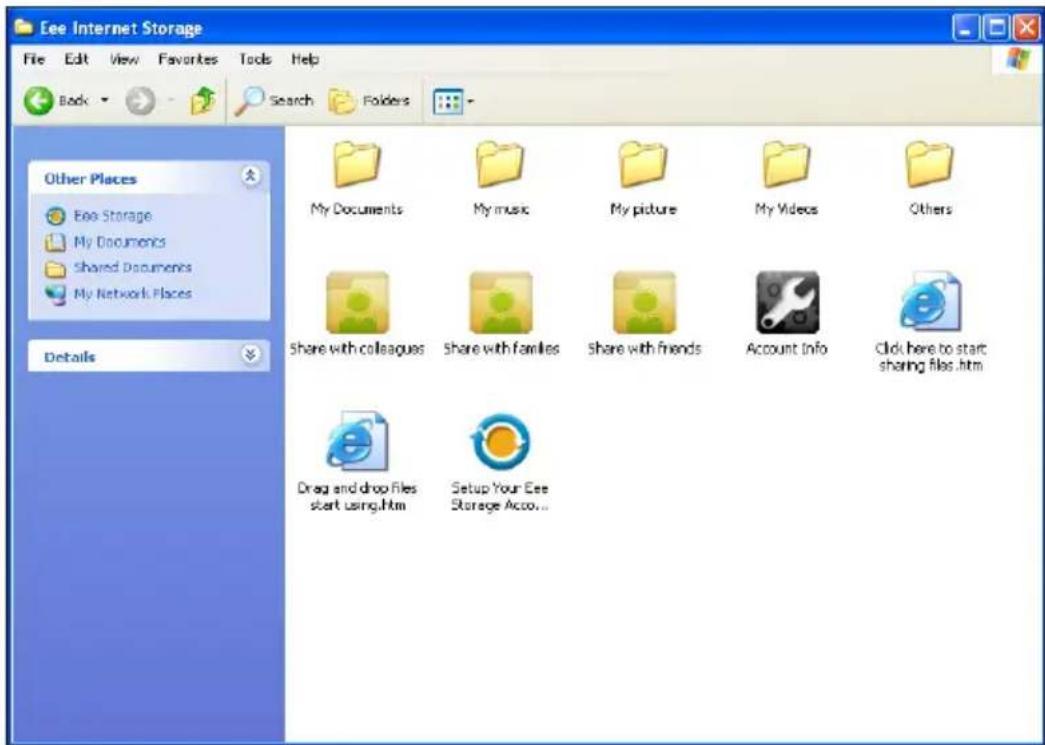
Task: Open the Back history dropdown arrow
Action: [104, 101]
